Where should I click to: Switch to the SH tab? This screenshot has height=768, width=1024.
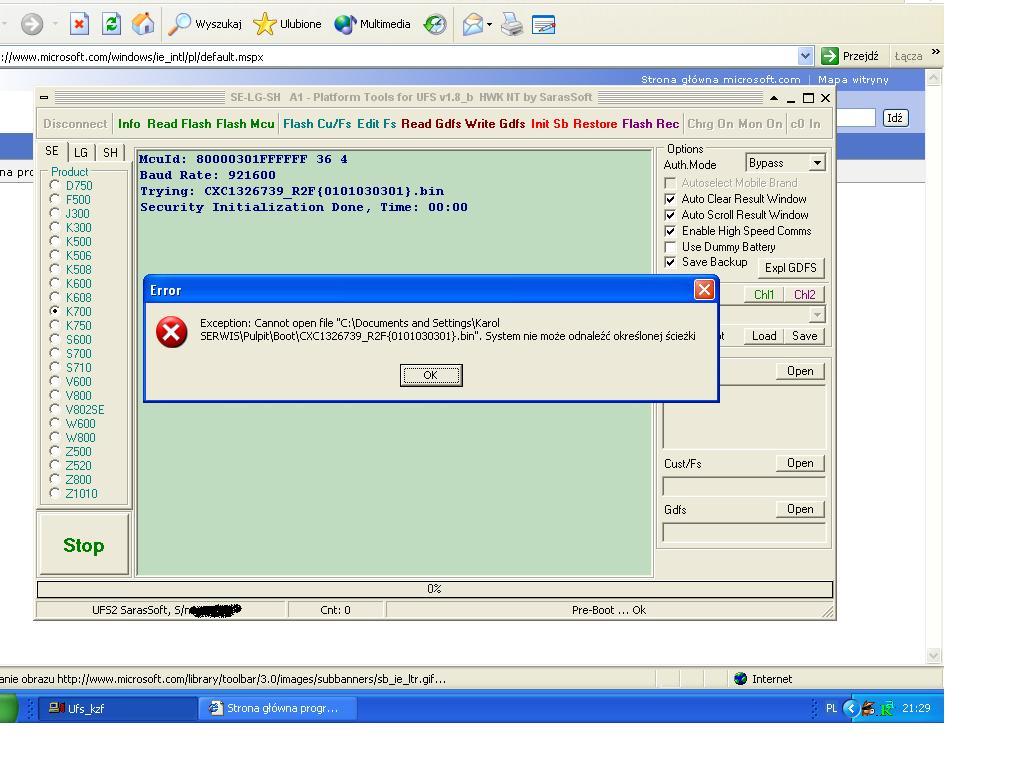point(110,153)
